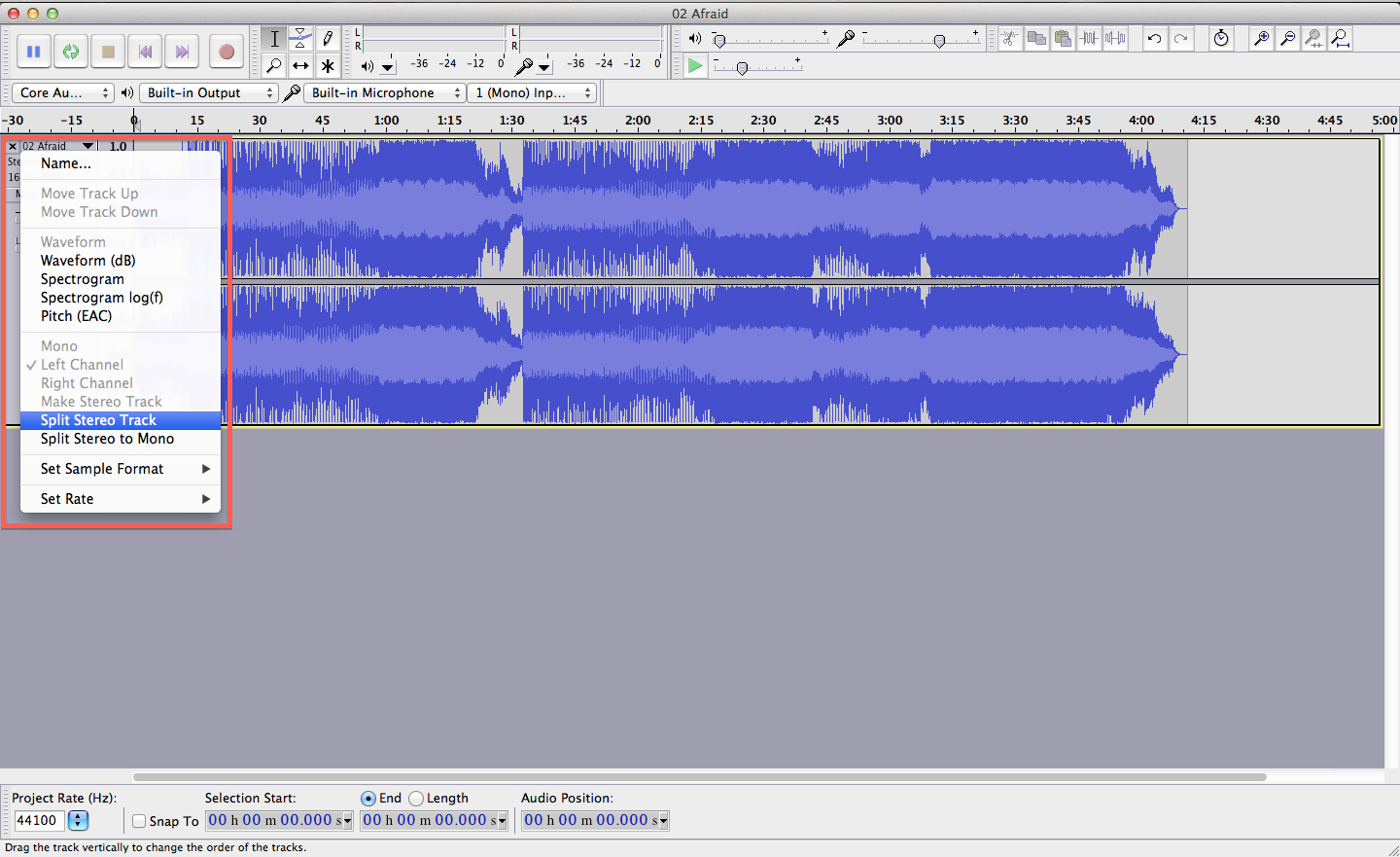Enable the Snap To checkbox
Image resolution: width=1400 pixels, height=857 pixels.
[x=139, y=821]
